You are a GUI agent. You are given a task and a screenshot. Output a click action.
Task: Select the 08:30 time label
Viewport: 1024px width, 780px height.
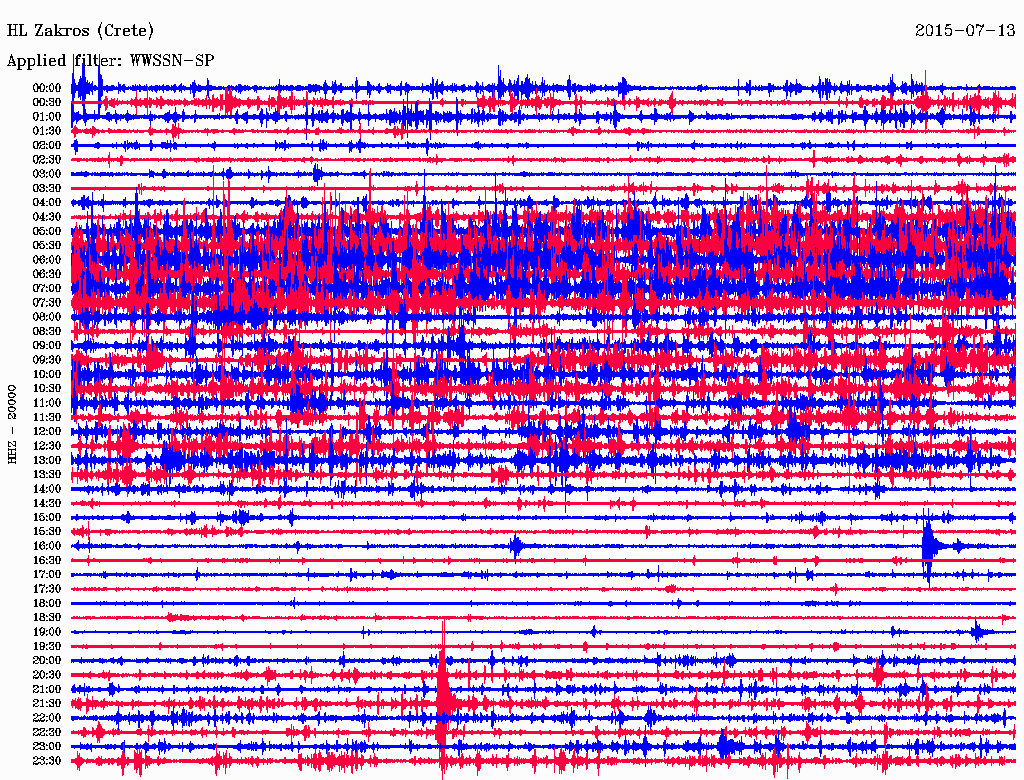coord(47,331)
